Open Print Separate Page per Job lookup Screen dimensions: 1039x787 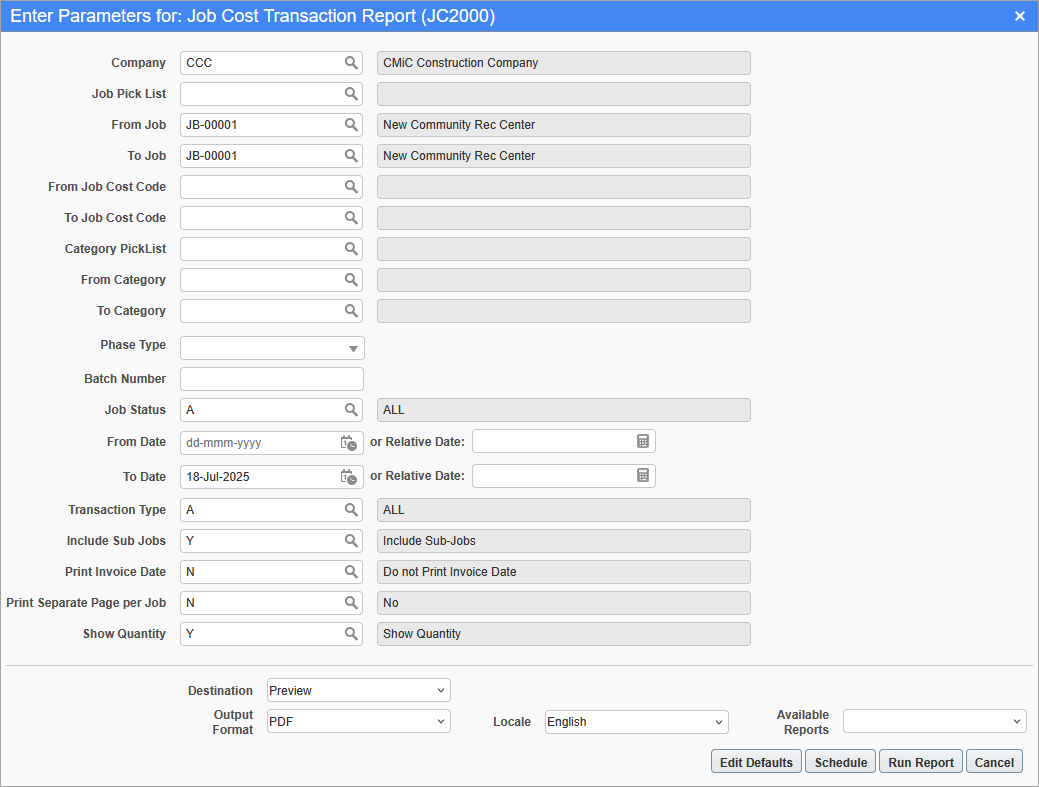pos(351,603)
